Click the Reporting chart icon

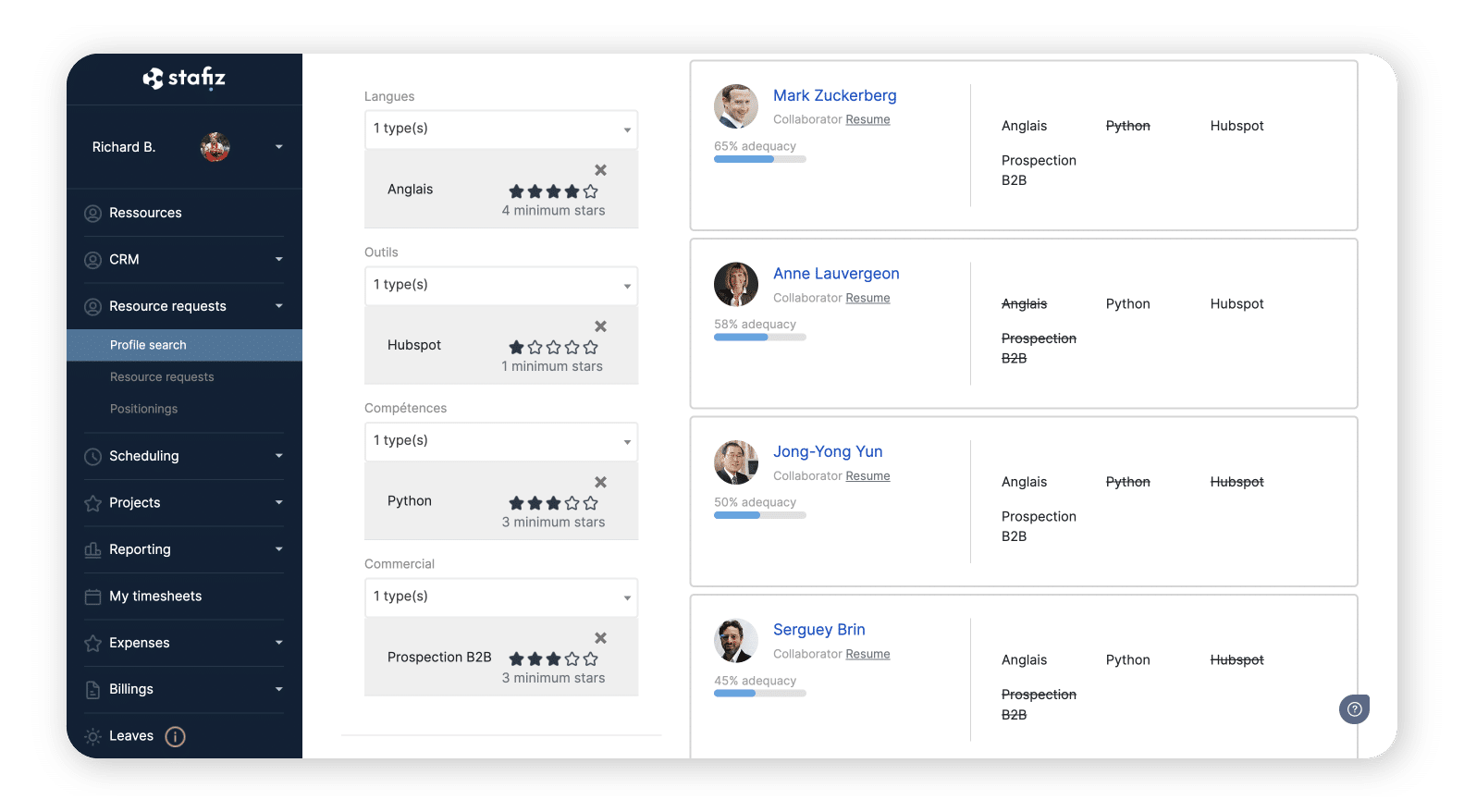(x=92, y=550)
